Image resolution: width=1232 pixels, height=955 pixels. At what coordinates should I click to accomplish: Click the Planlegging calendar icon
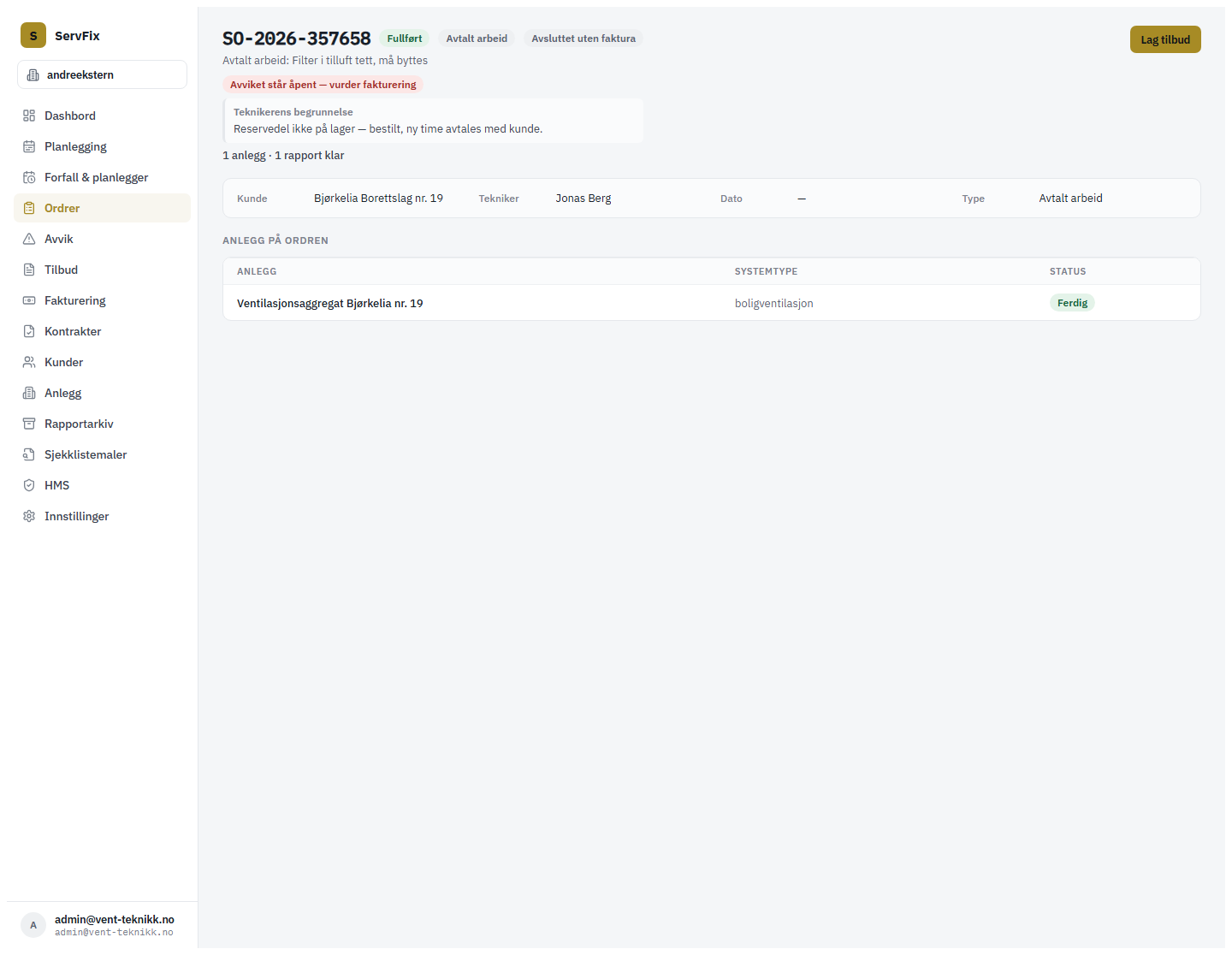(29, 146)
